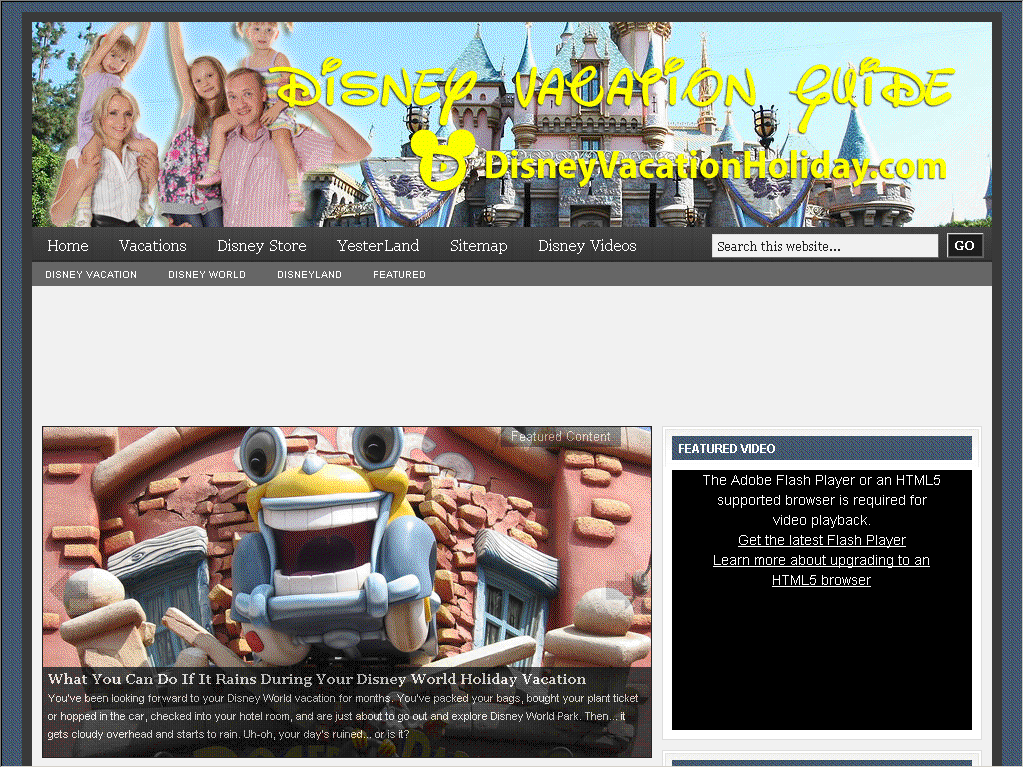Open the Sitemap page
1024x768 pixels.
click(x=479, y=246)
